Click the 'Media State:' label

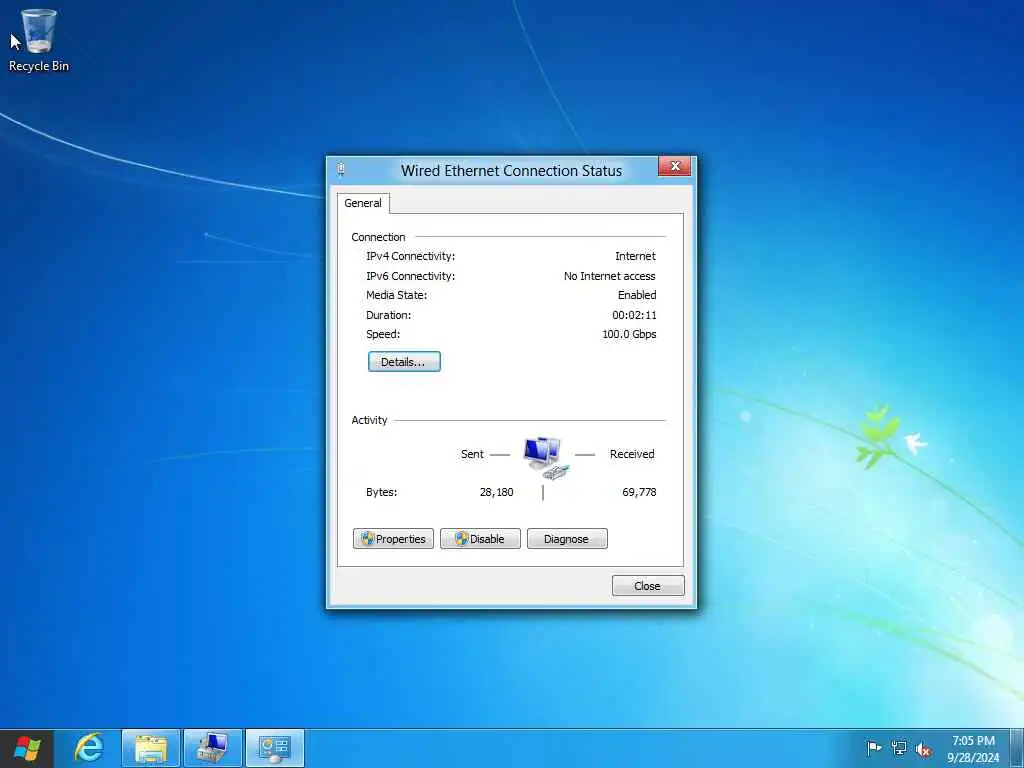tap(396, 295)
